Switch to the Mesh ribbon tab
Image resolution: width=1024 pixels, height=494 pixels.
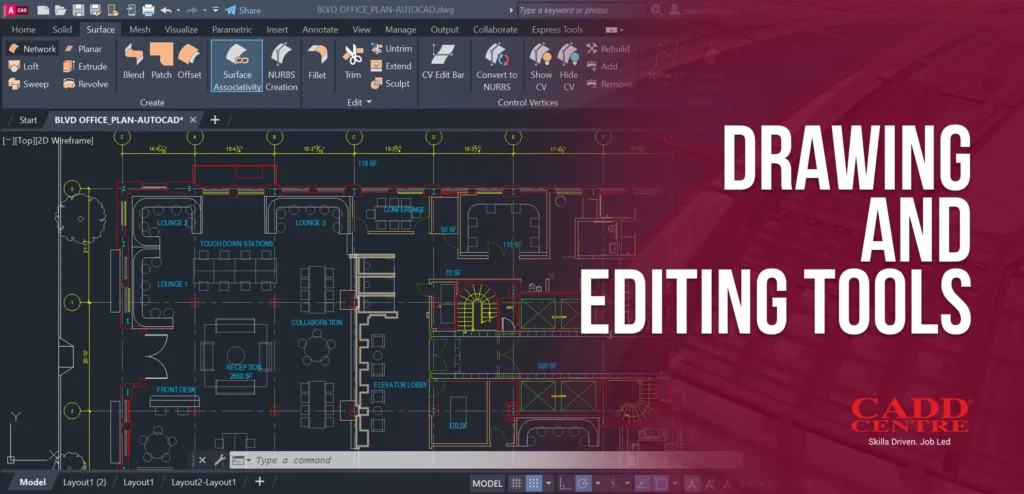(x=140, y=30)
